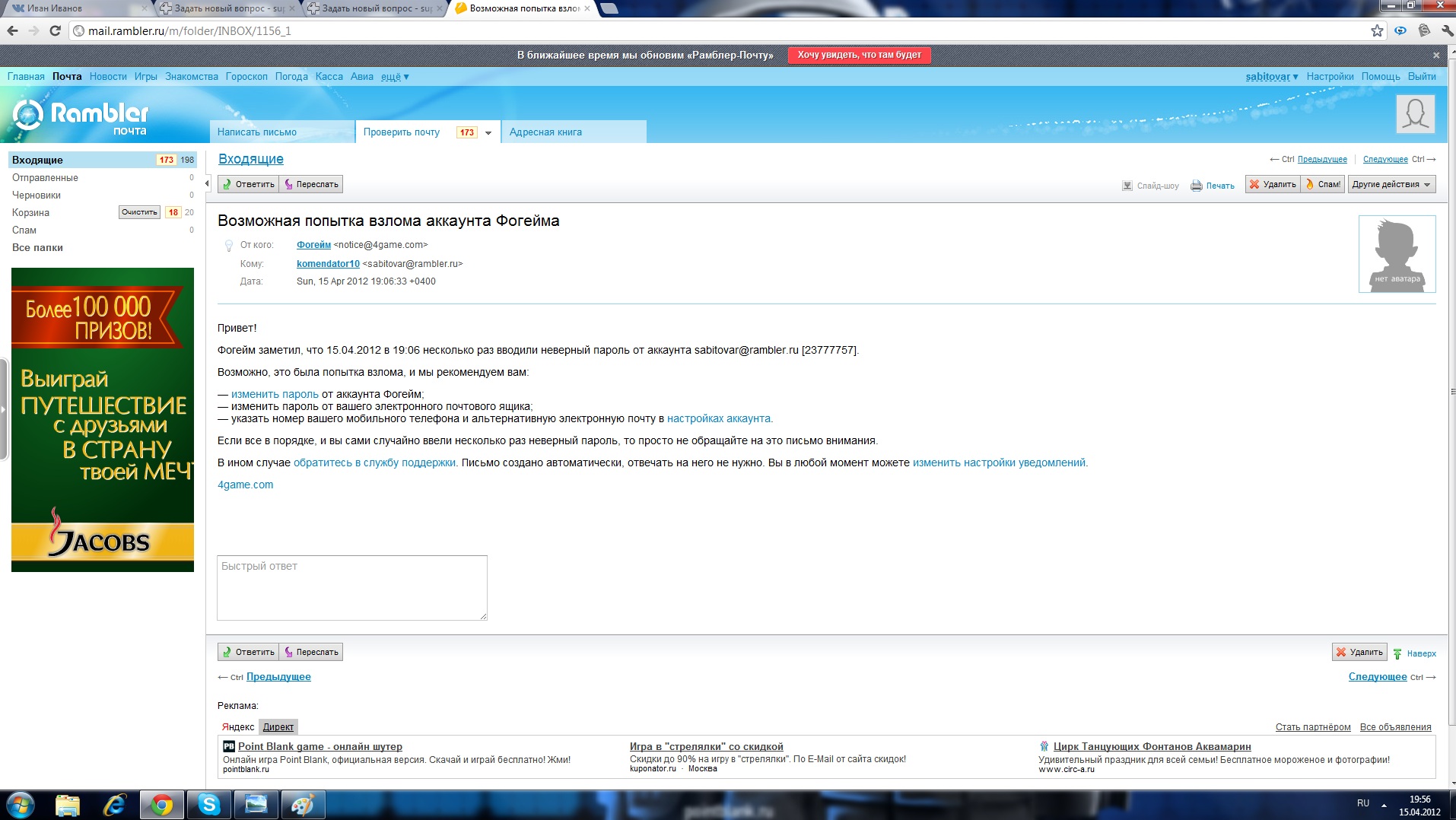The height and width of the screenshot is (820, 1456).
Task: Expand the Другие действия dropdown
Action: coord(1391,184)
